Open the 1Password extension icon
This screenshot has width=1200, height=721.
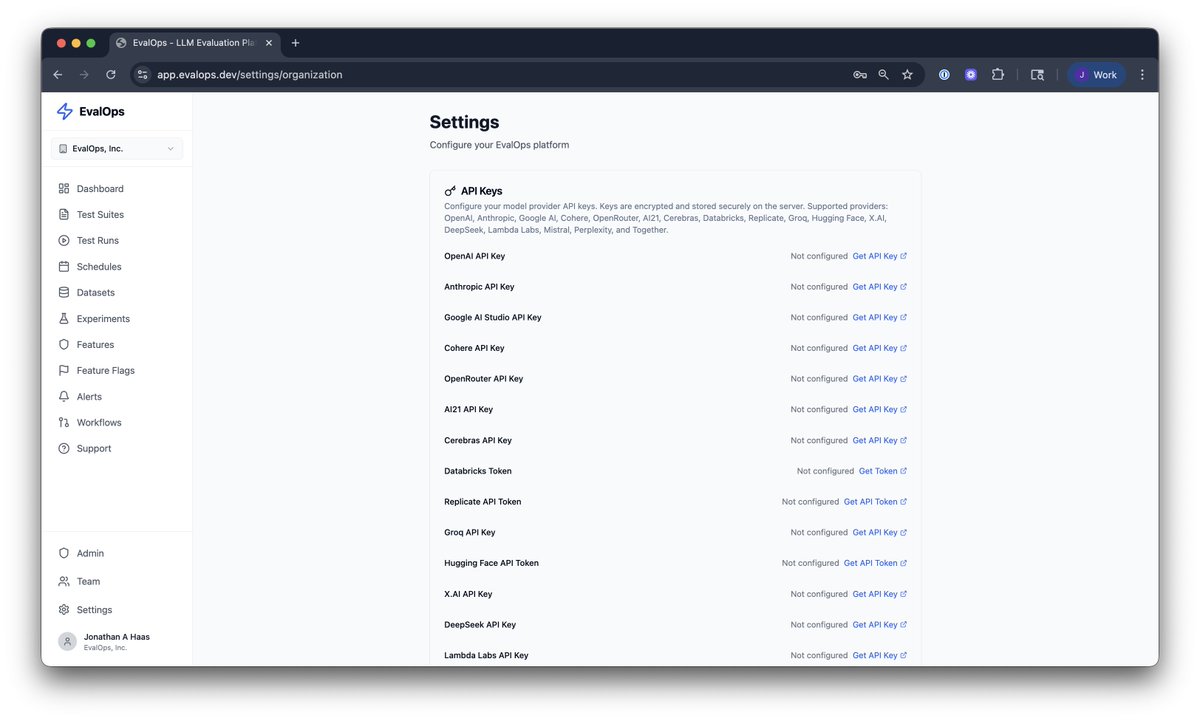point(944,75)
